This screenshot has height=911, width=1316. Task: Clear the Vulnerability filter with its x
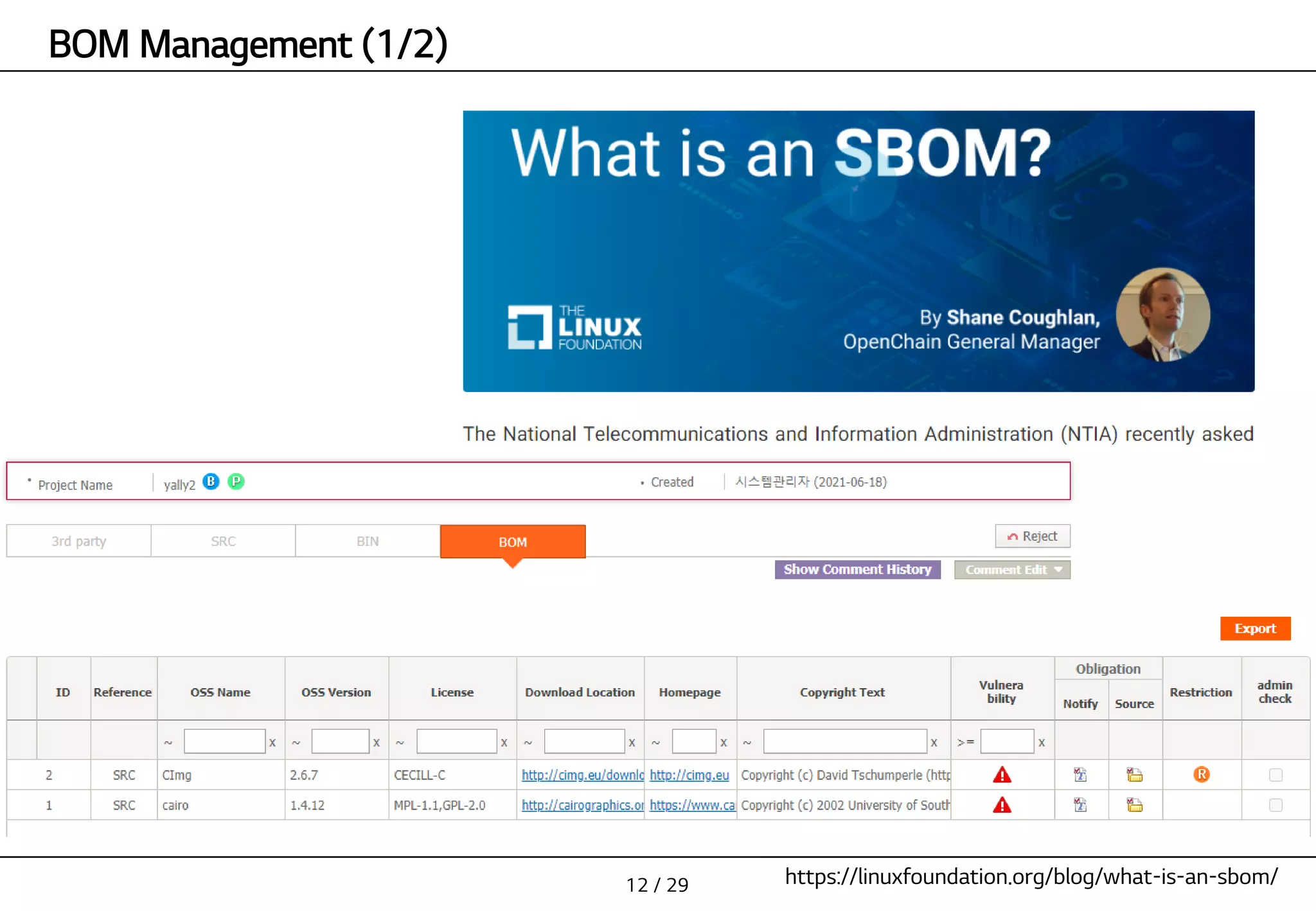click(1042, 743)
